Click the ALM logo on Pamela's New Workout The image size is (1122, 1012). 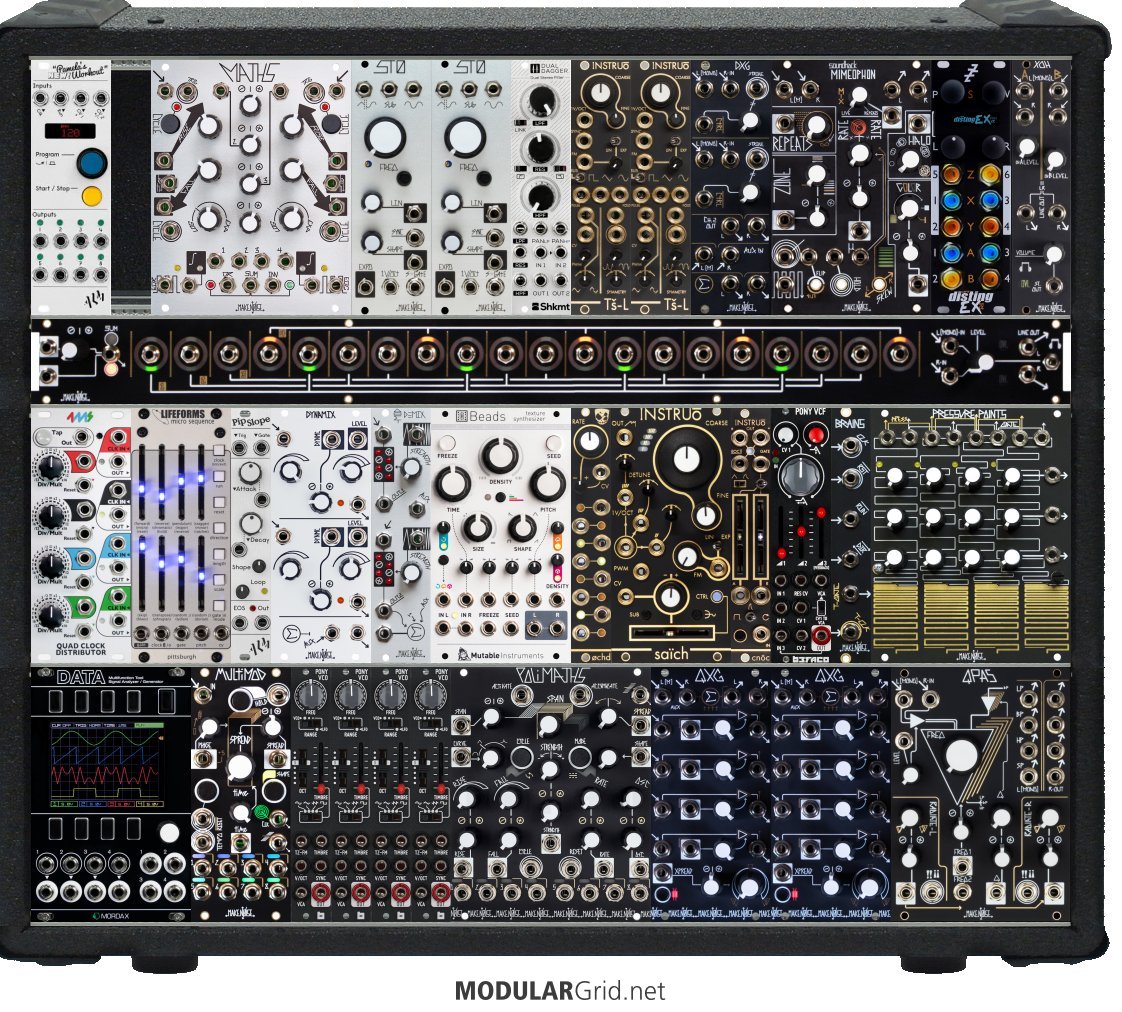pyautogui.click(x=94, y=298)
